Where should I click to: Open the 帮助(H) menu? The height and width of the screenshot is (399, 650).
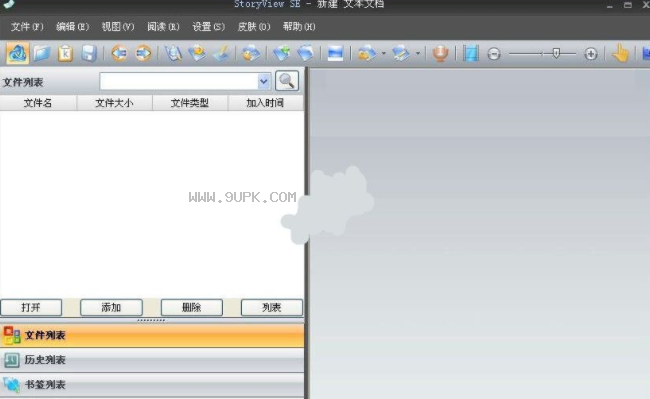[x=299, y=27]
